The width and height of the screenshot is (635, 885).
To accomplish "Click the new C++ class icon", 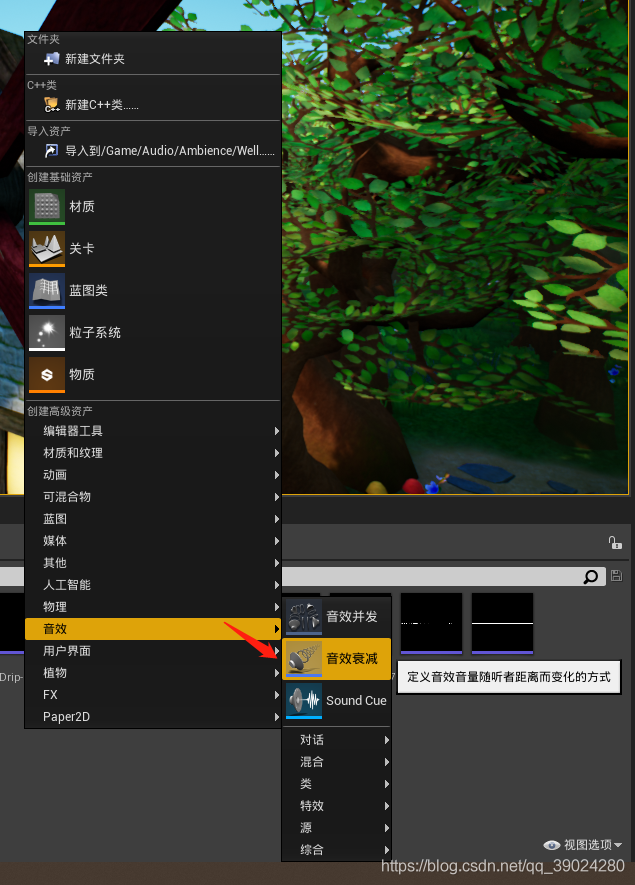I will [51, 104].
